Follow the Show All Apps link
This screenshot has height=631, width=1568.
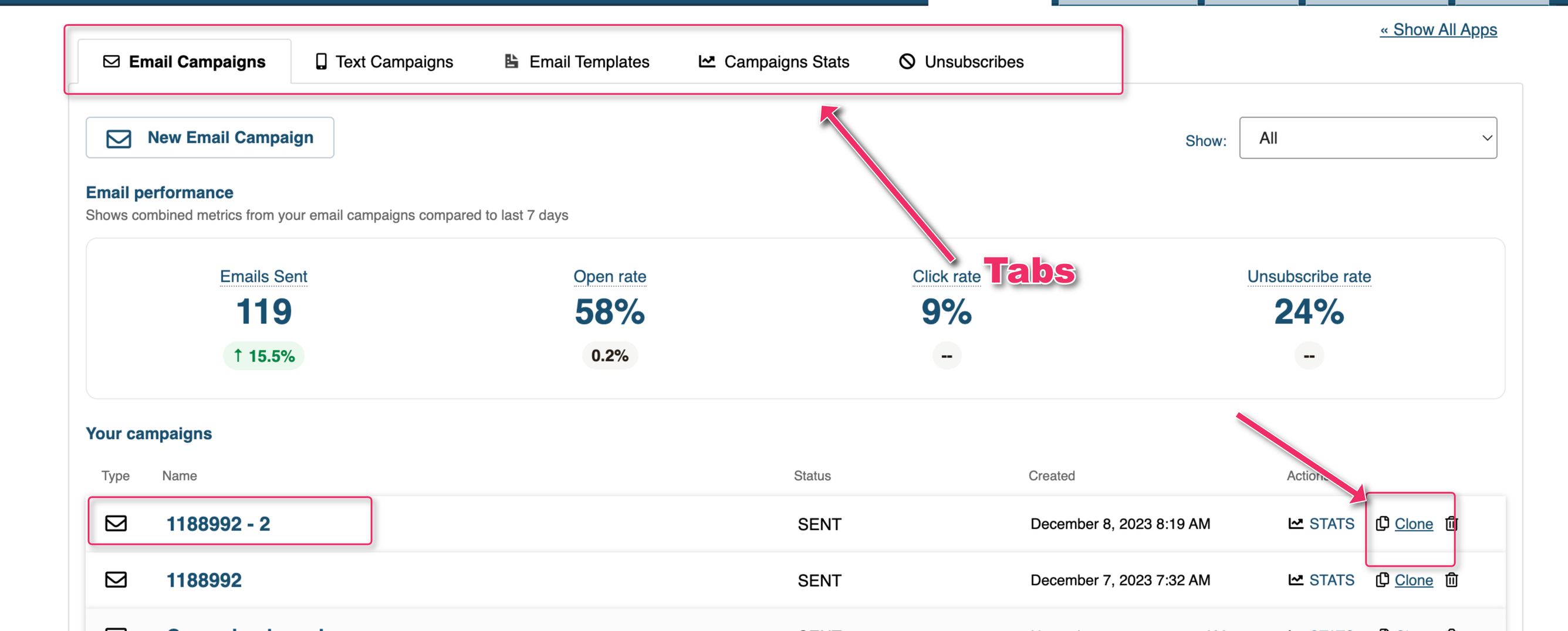[x=1438, y=29]
